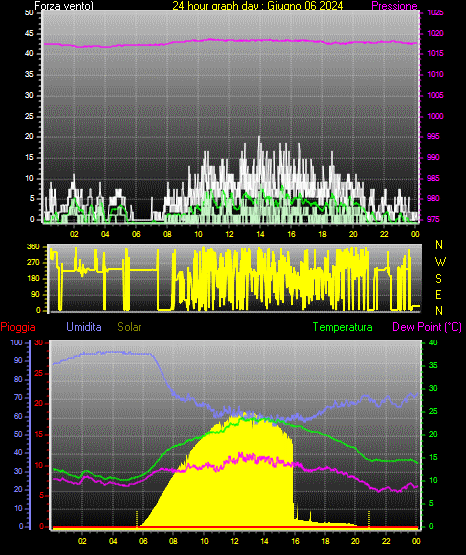Viewport: 466px width, 555px height.
Task: Click the 'S' compass direction letter
Action: click(438, 279)
